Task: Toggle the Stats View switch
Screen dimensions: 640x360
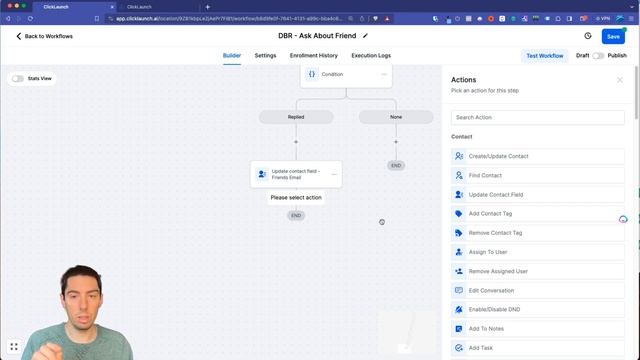Action: 18,78
